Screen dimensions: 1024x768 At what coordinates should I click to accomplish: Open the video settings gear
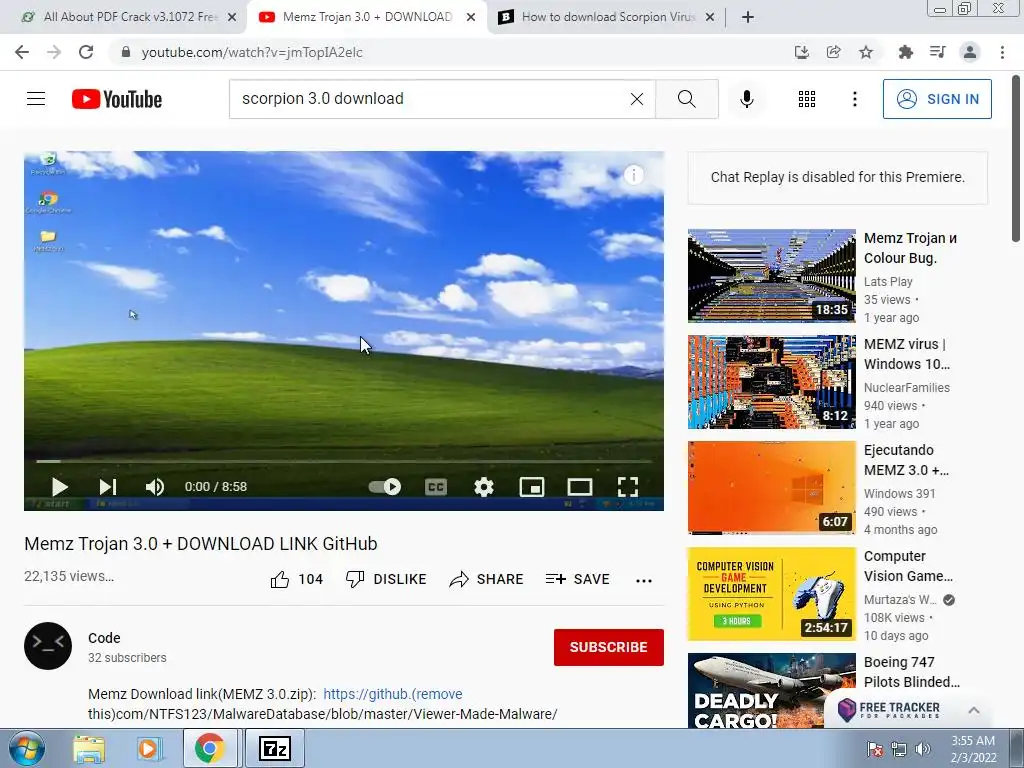(x=484, y=487)
